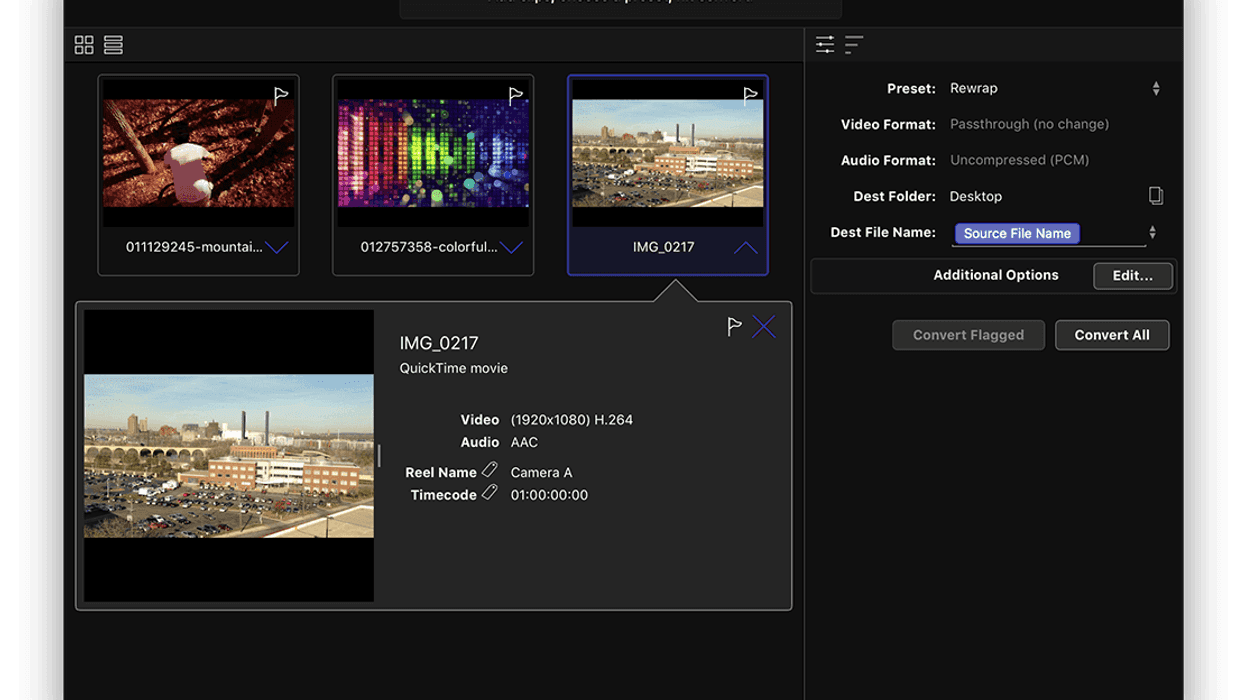Click the preview pane resize handle
Image resolution: width=1245 pixels, height=700 pixels.
(379, 456)
